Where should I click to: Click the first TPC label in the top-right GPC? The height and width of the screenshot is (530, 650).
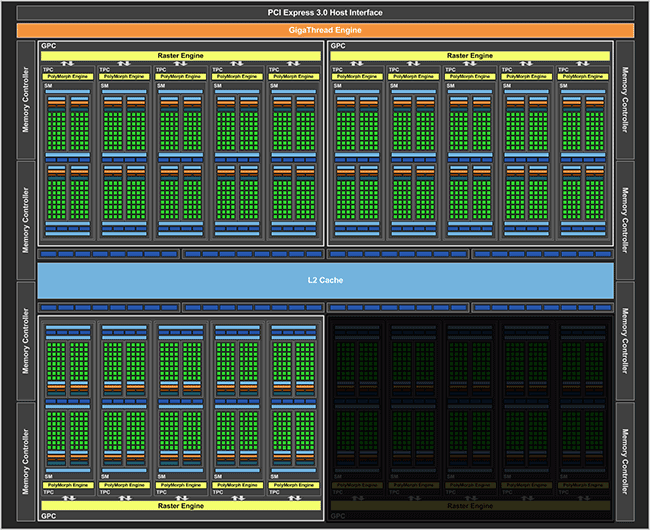pyautogui.click(x=338, y=68)
